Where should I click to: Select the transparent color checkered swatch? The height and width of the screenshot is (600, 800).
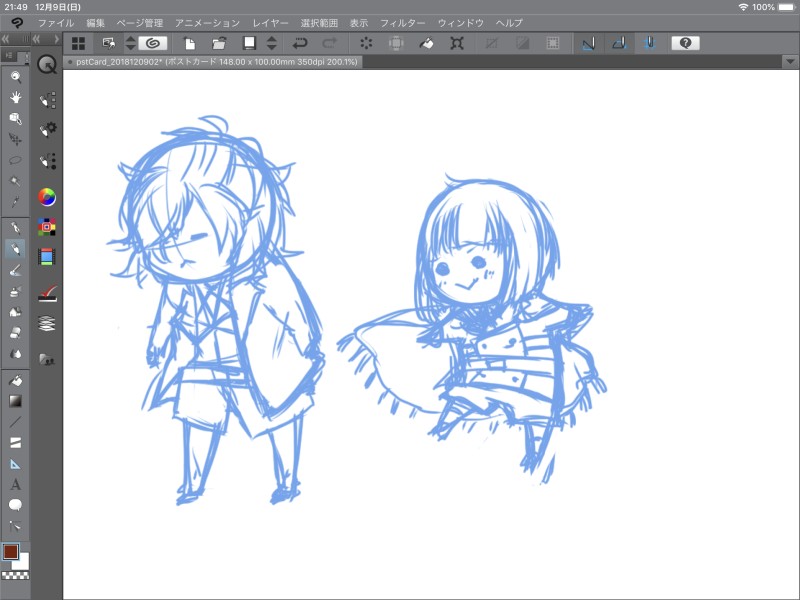15,576
